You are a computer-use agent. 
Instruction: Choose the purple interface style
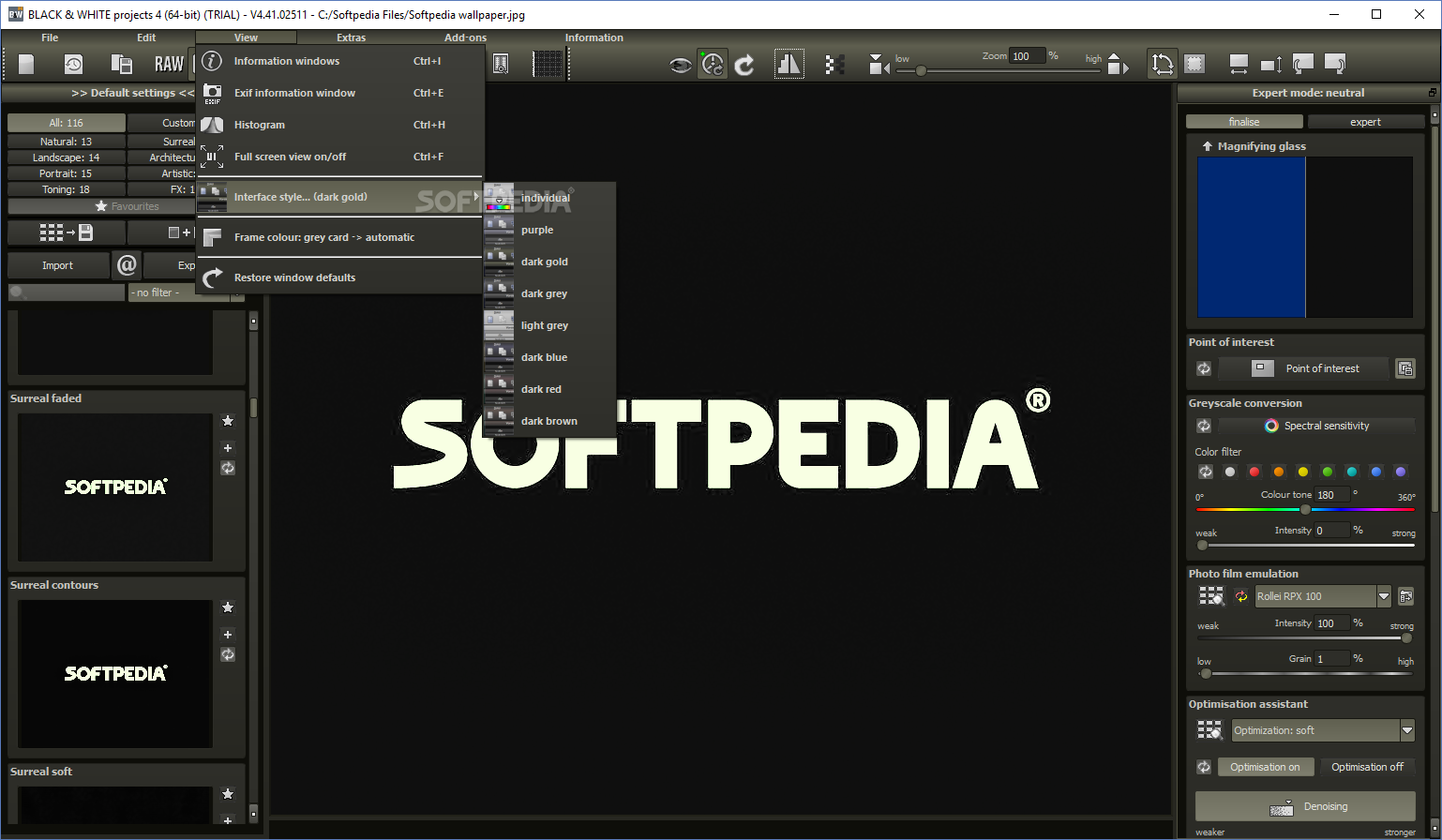[x=549, y=230]
